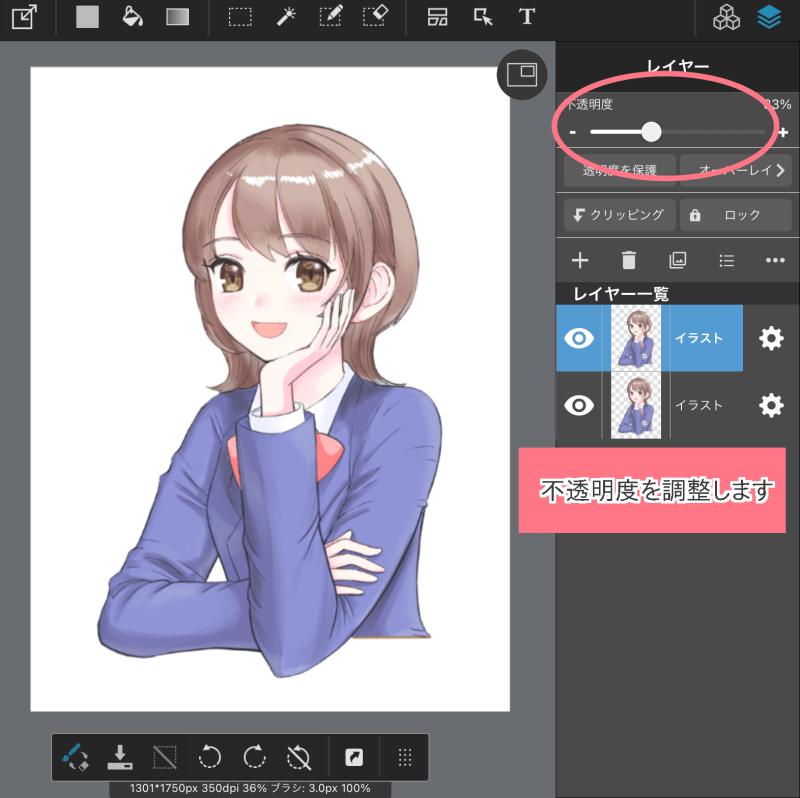800x798 pixels.
Task: Hide the top イラスト layer
Action: [580, 338]
